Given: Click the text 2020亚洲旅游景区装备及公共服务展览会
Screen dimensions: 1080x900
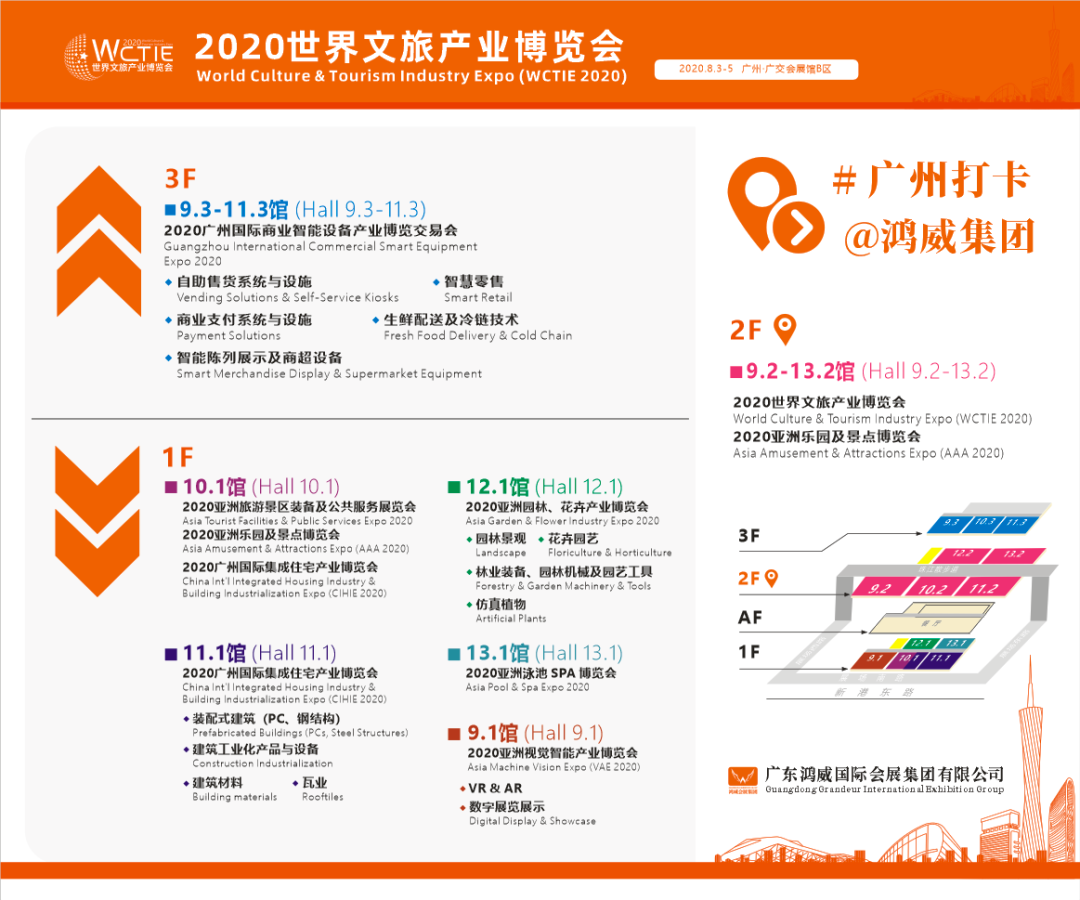Looking at the screenshot, I should tap(299, 507).
